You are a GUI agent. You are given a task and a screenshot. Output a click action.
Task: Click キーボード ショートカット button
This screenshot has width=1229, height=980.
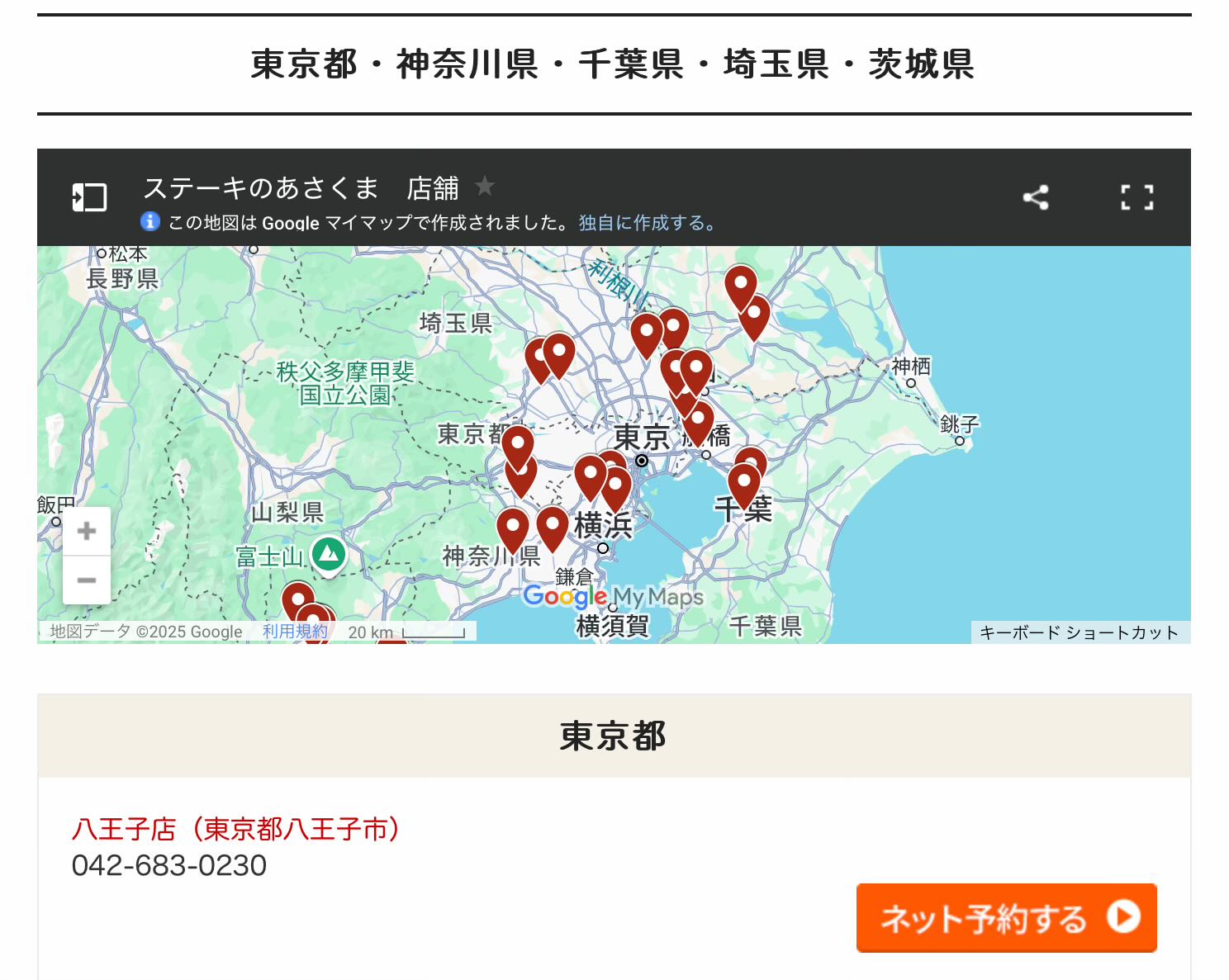coord(1080,632)
